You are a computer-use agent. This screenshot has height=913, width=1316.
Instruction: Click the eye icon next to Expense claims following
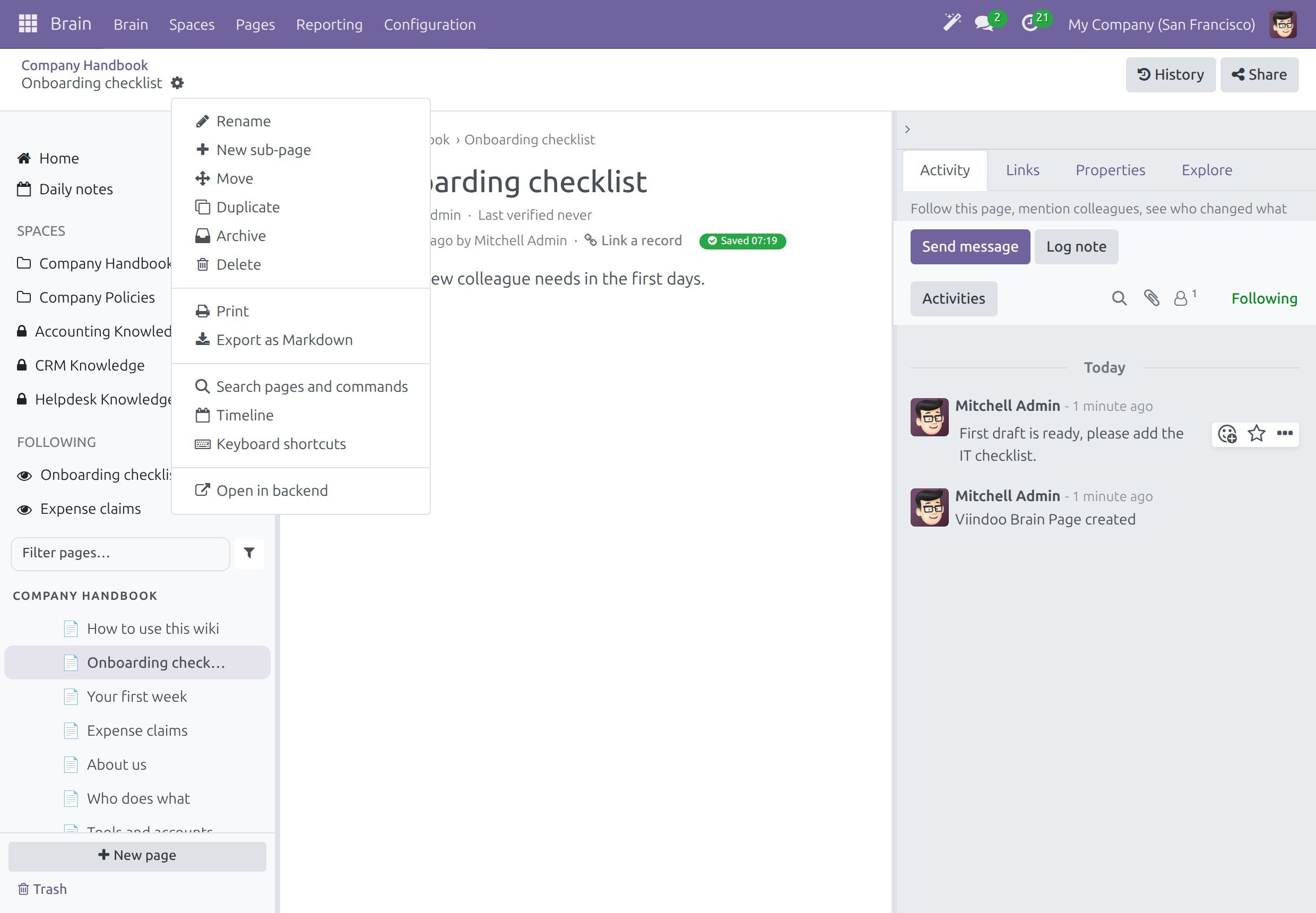[24, 510]
